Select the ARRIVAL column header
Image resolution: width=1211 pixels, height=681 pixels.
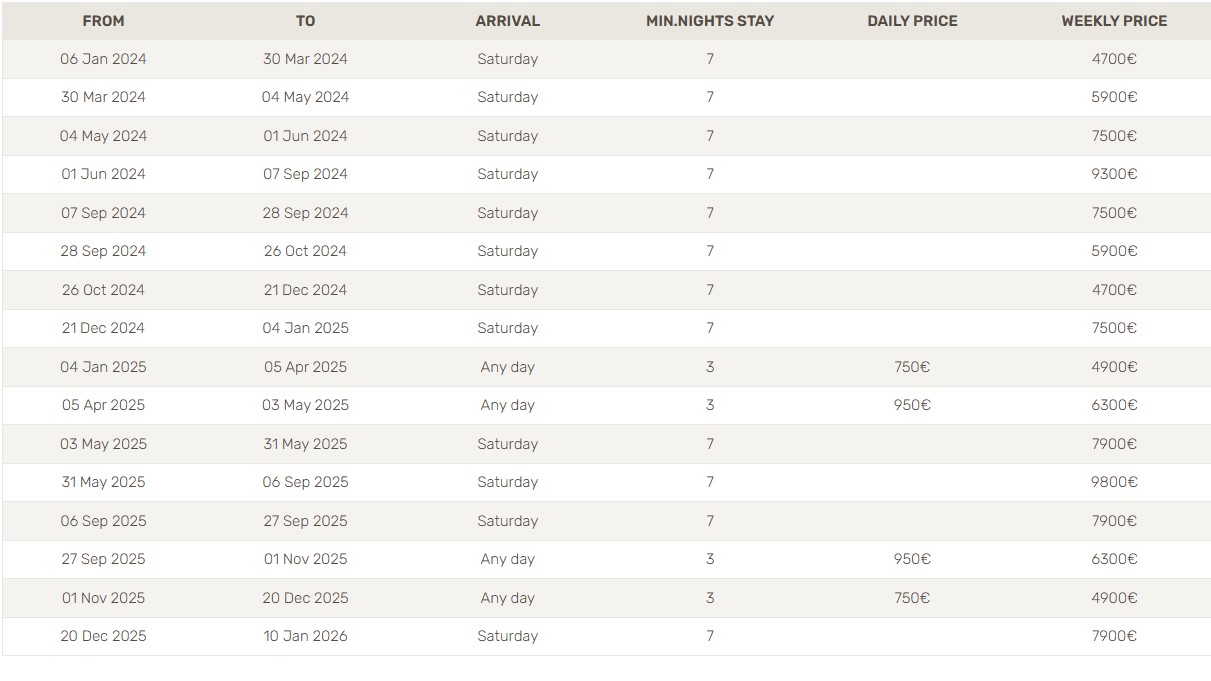(x=507, y=21)
